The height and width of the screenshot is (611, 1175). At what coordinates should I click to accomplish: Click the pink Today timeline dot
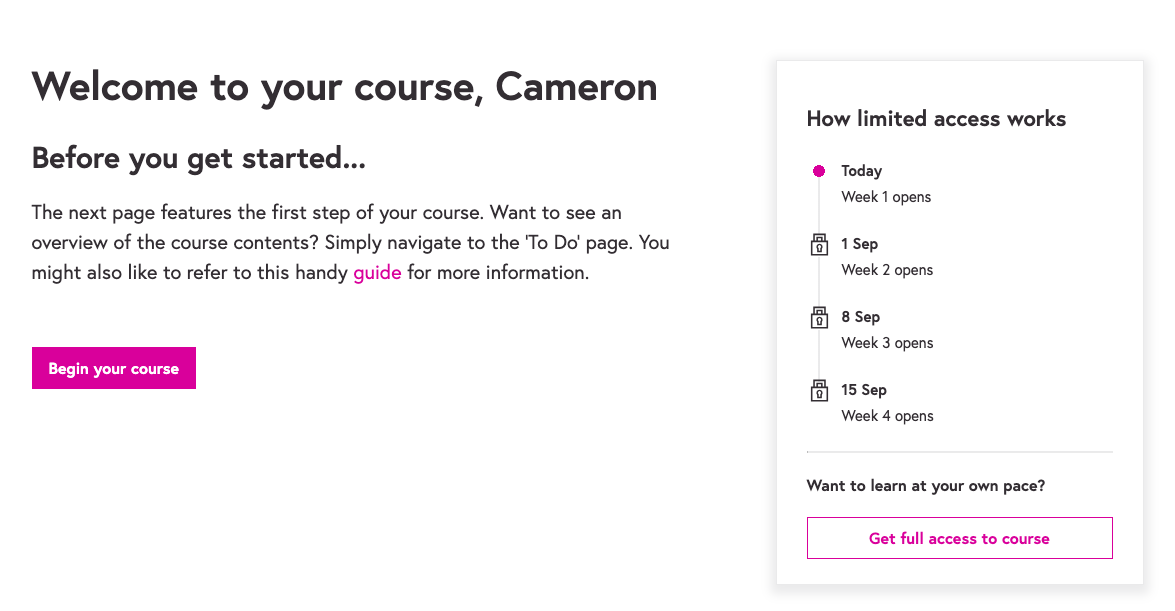coord(819,171)
